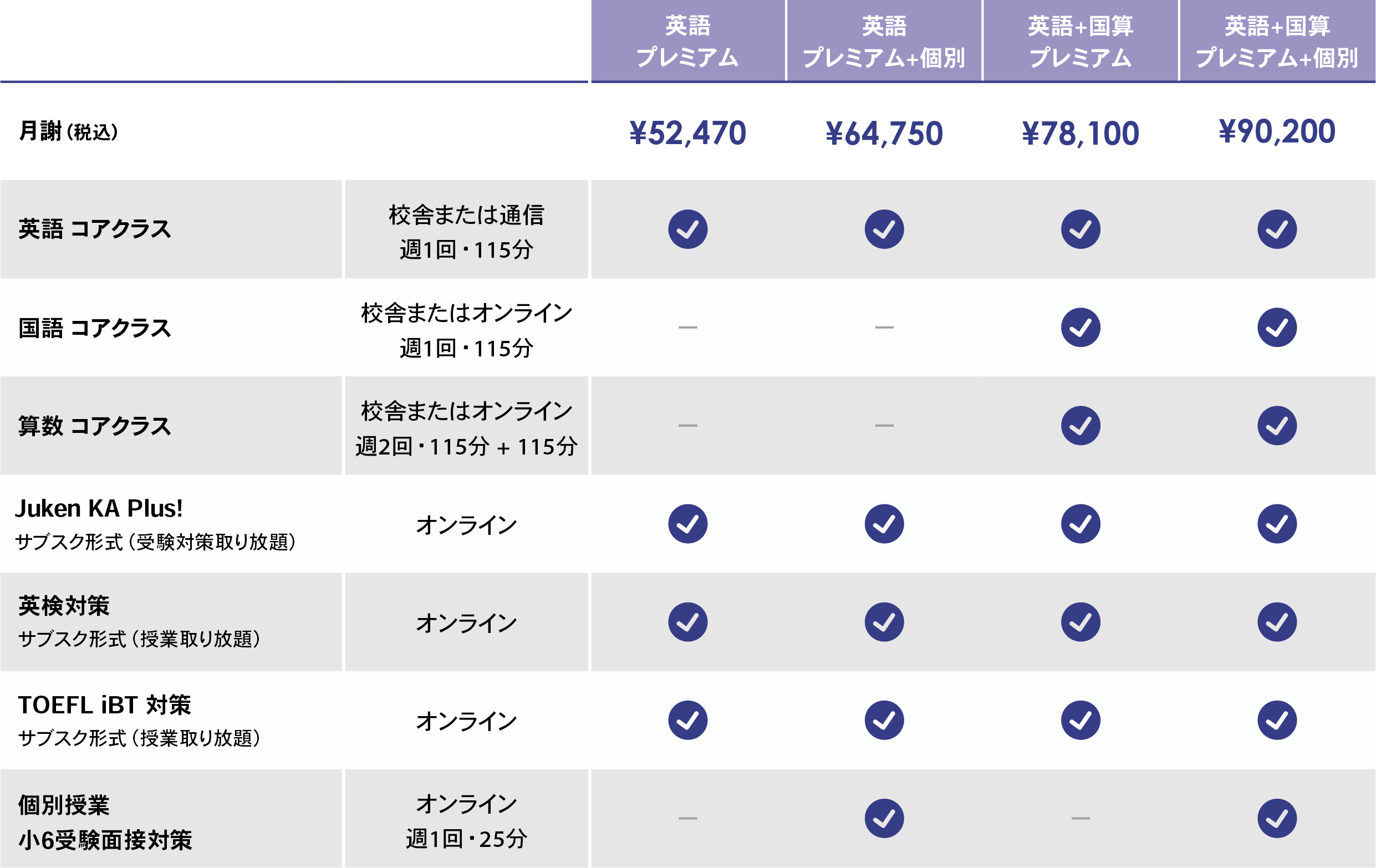
Task: Click 英検対策 checkmark under 英語プレミアム
Action: tap(687, 622)
